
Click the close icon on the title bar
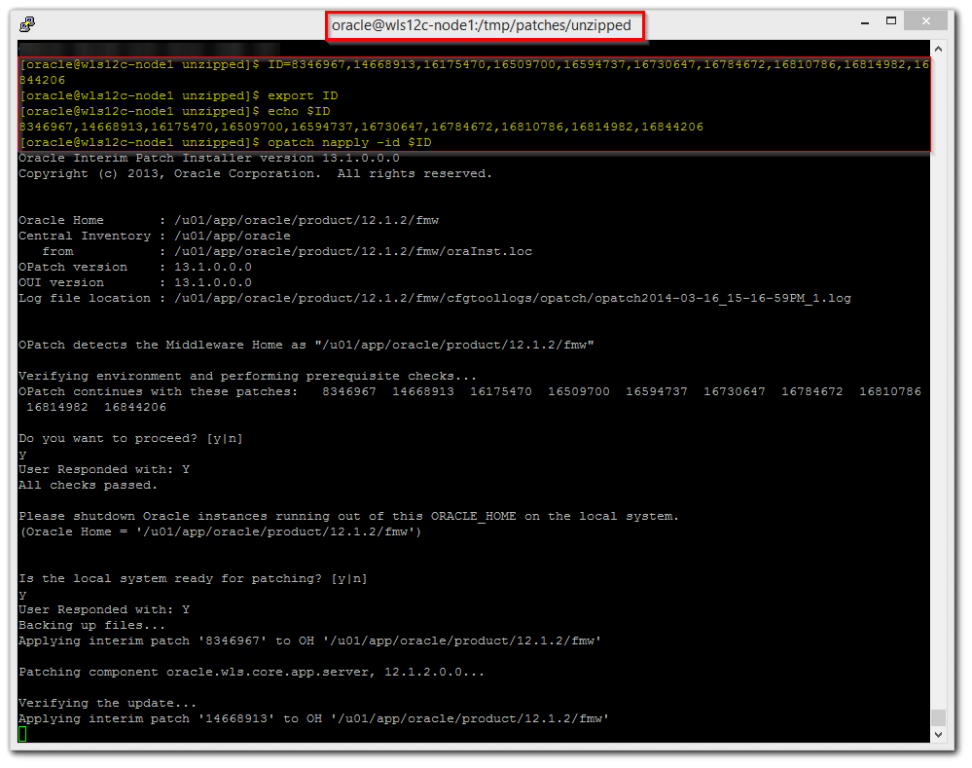point(924,20)
